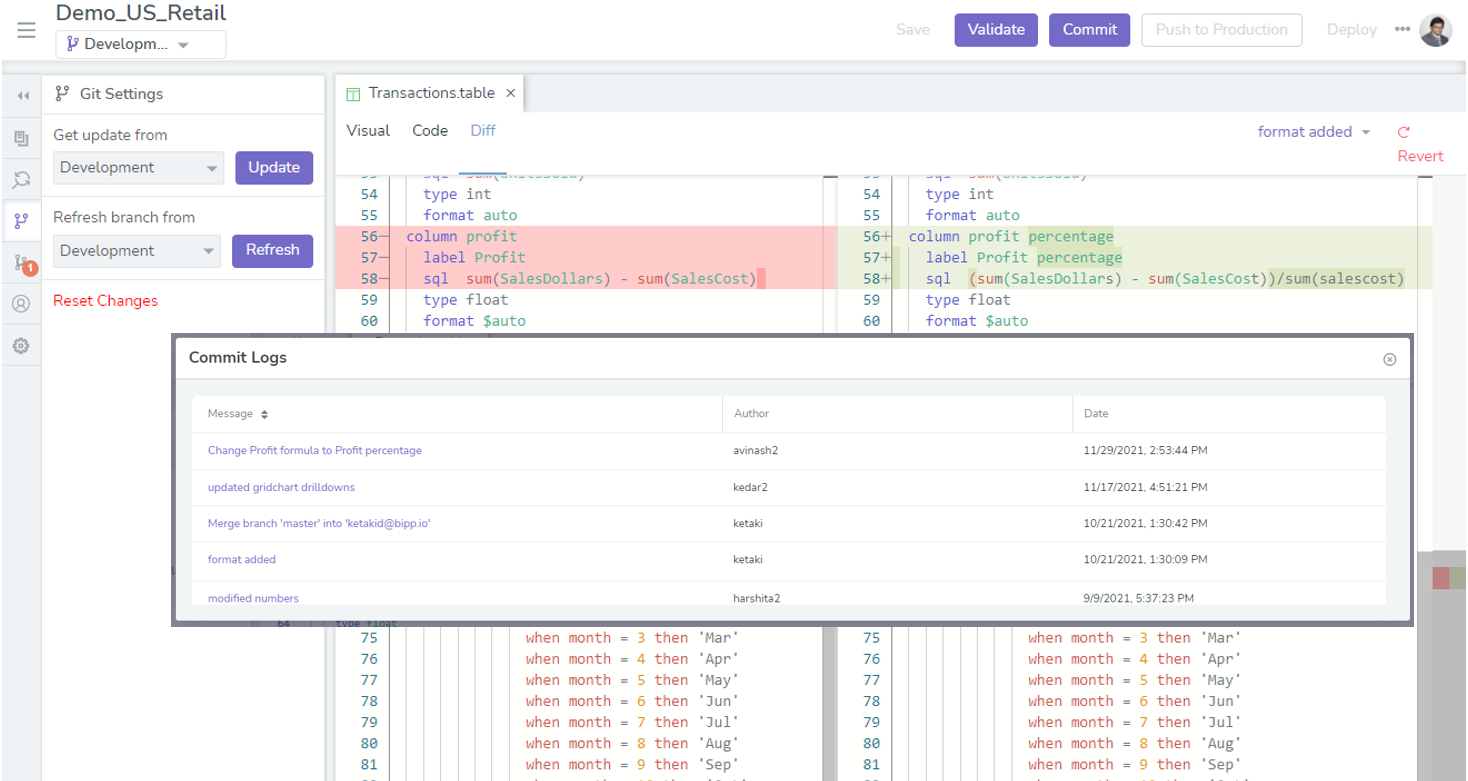Open the Git branch panel icon

21,221
